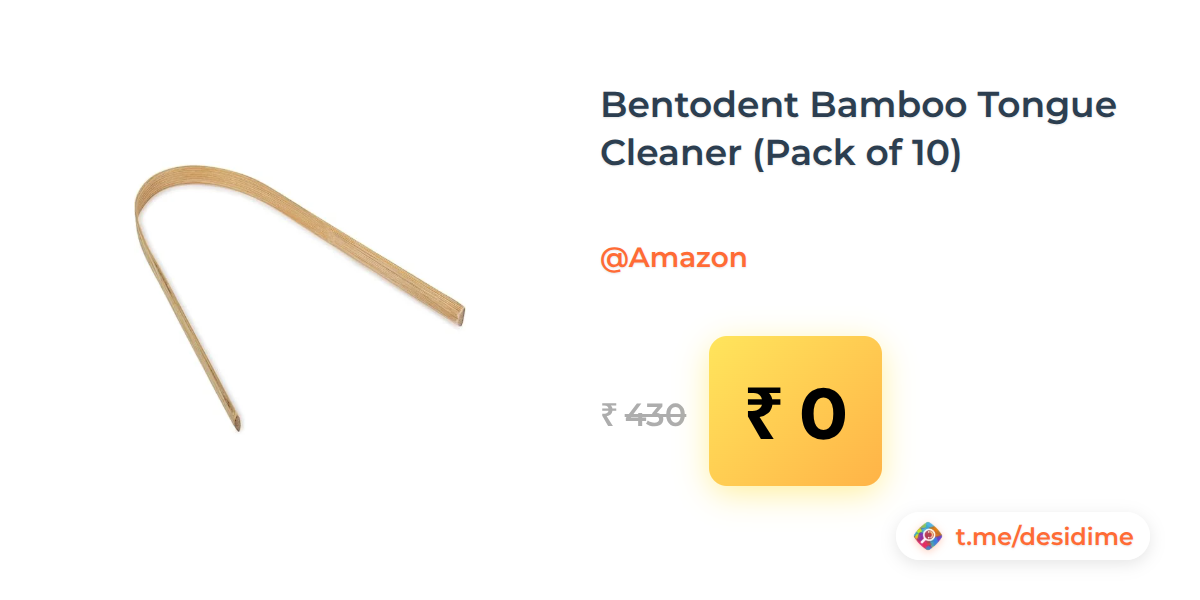Click the curved bend of the tongue cleaner

coord(160,190)
